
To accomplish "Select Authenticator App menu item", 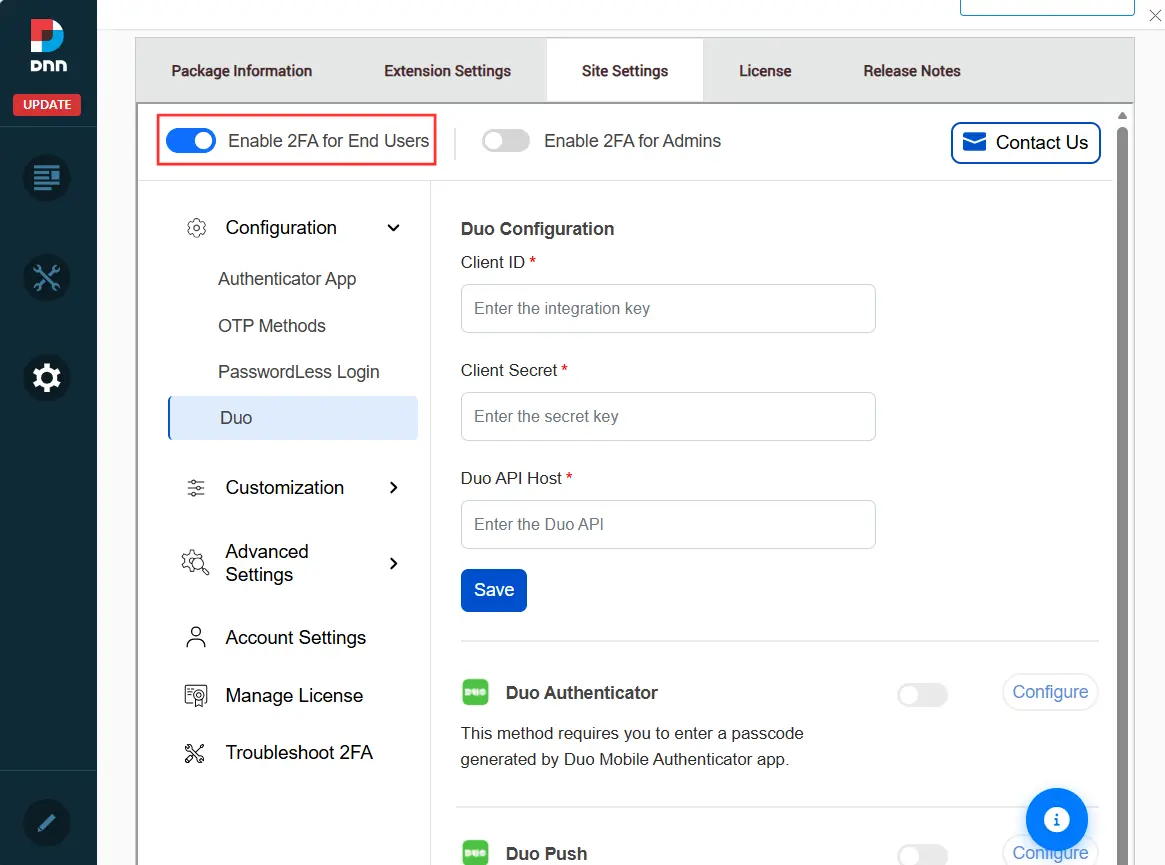I will pos(287,279).
